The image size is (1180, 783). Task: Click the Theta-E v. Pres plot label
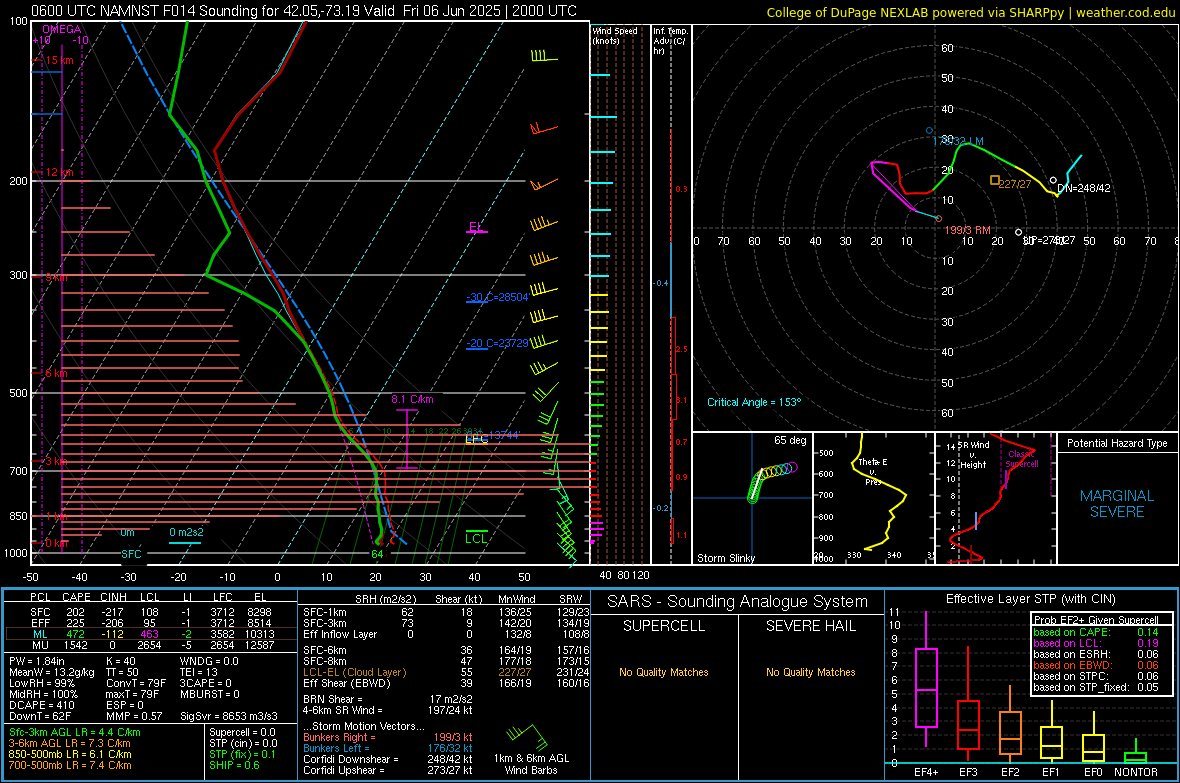click(873, 472)
